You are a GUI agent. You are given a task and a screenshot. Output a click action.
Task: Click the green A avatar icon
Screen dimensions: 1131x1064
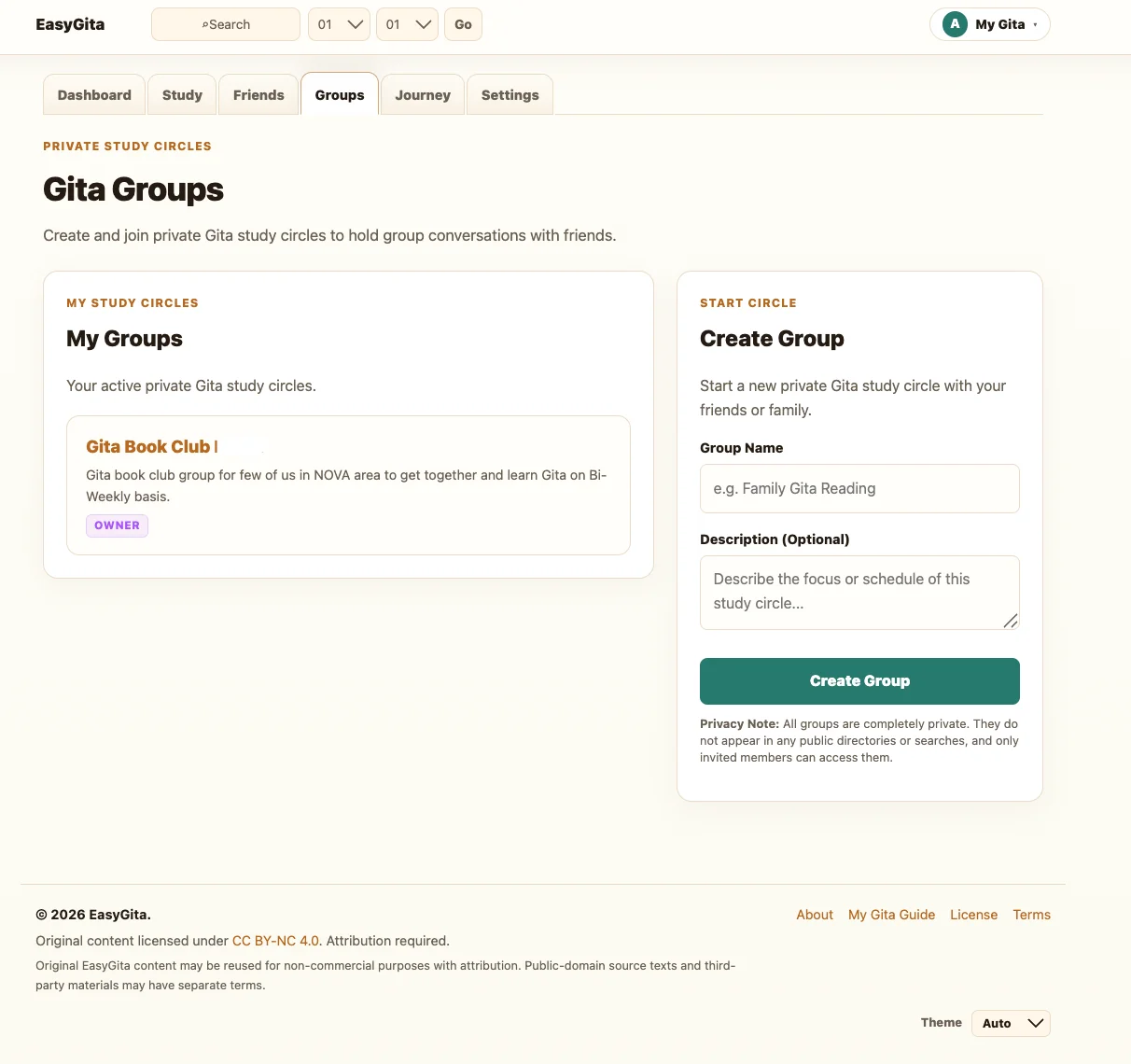(955, 24)
